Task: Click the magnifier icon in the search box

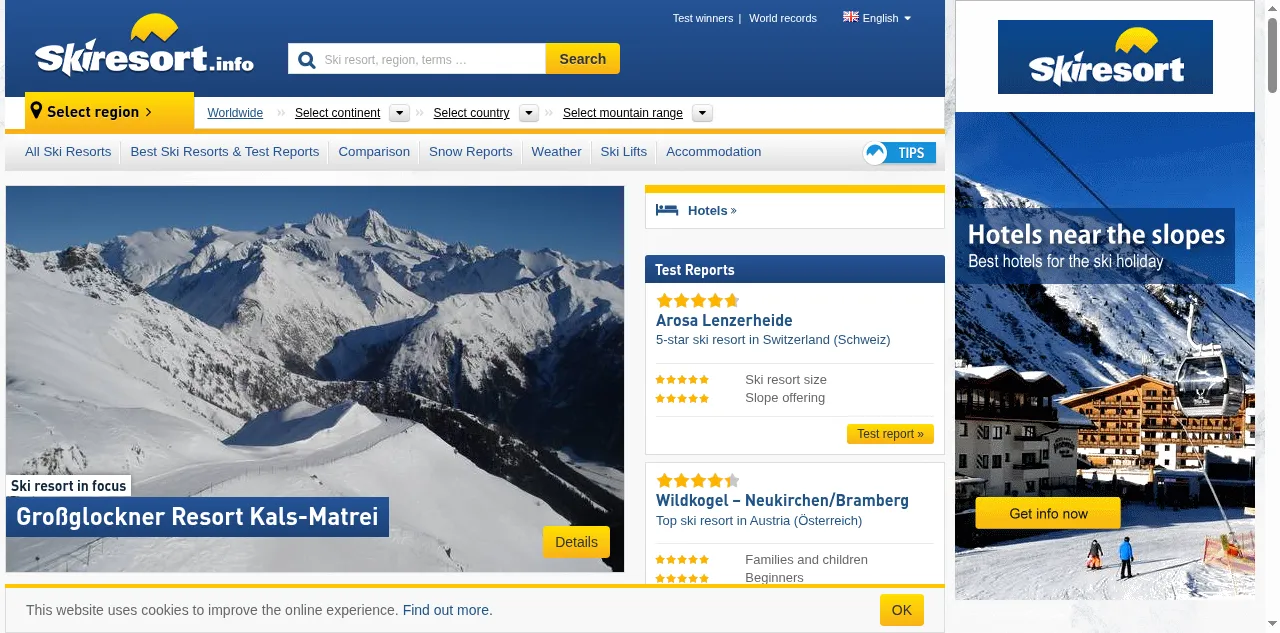Action: pos(307,59)
